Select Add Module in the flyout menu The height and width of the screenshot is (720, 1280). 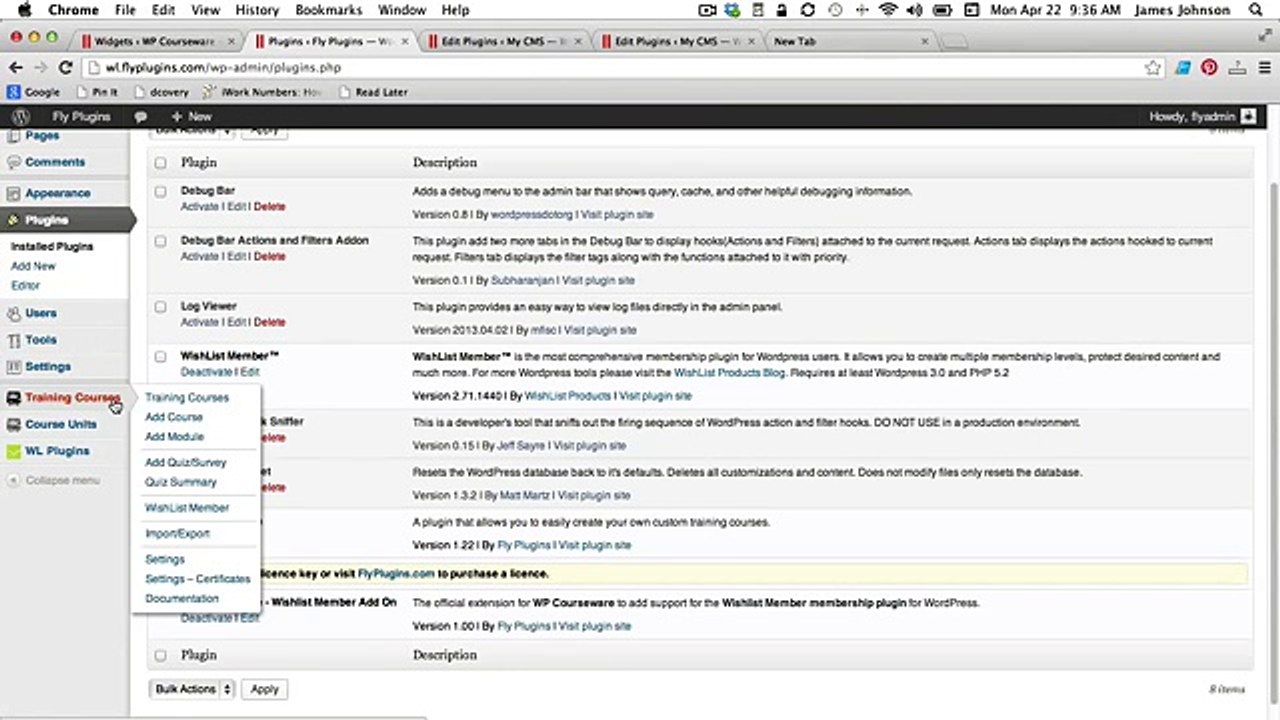coord(174,437)
